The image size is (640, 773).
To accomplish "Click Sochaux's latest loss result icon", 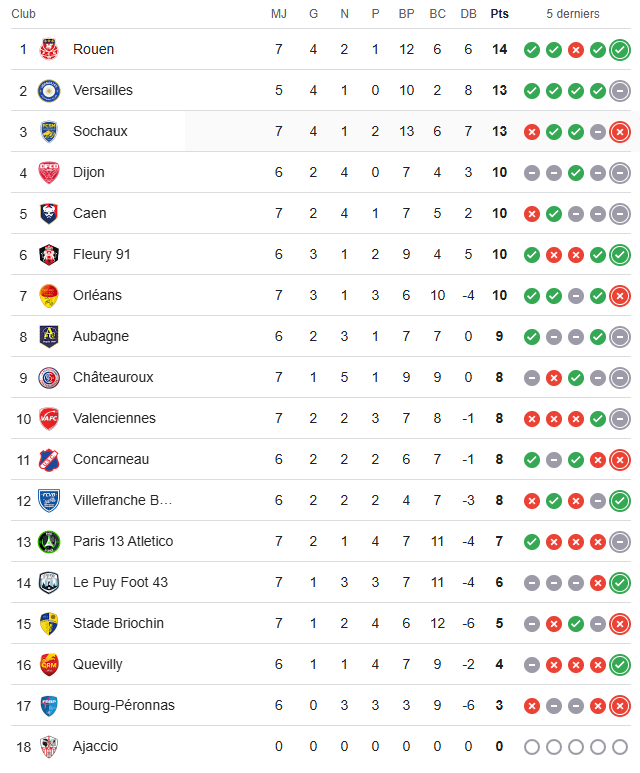I will pyautogui.click(x=620, y=131).
